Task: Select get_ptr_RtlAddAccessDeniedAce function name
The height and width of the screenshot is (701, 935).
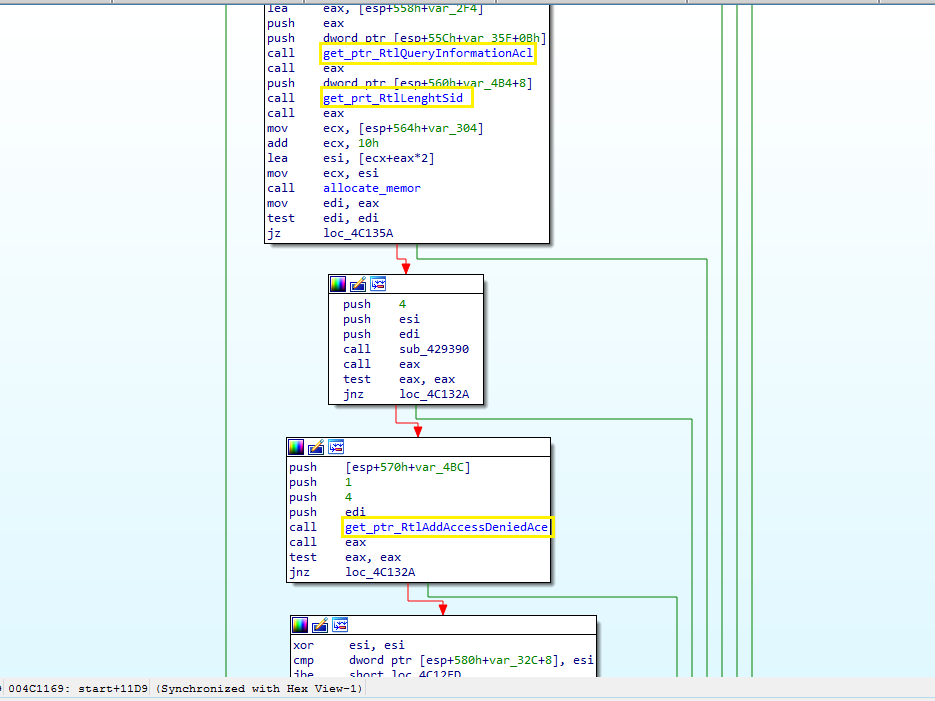Action: coord(447,527)
